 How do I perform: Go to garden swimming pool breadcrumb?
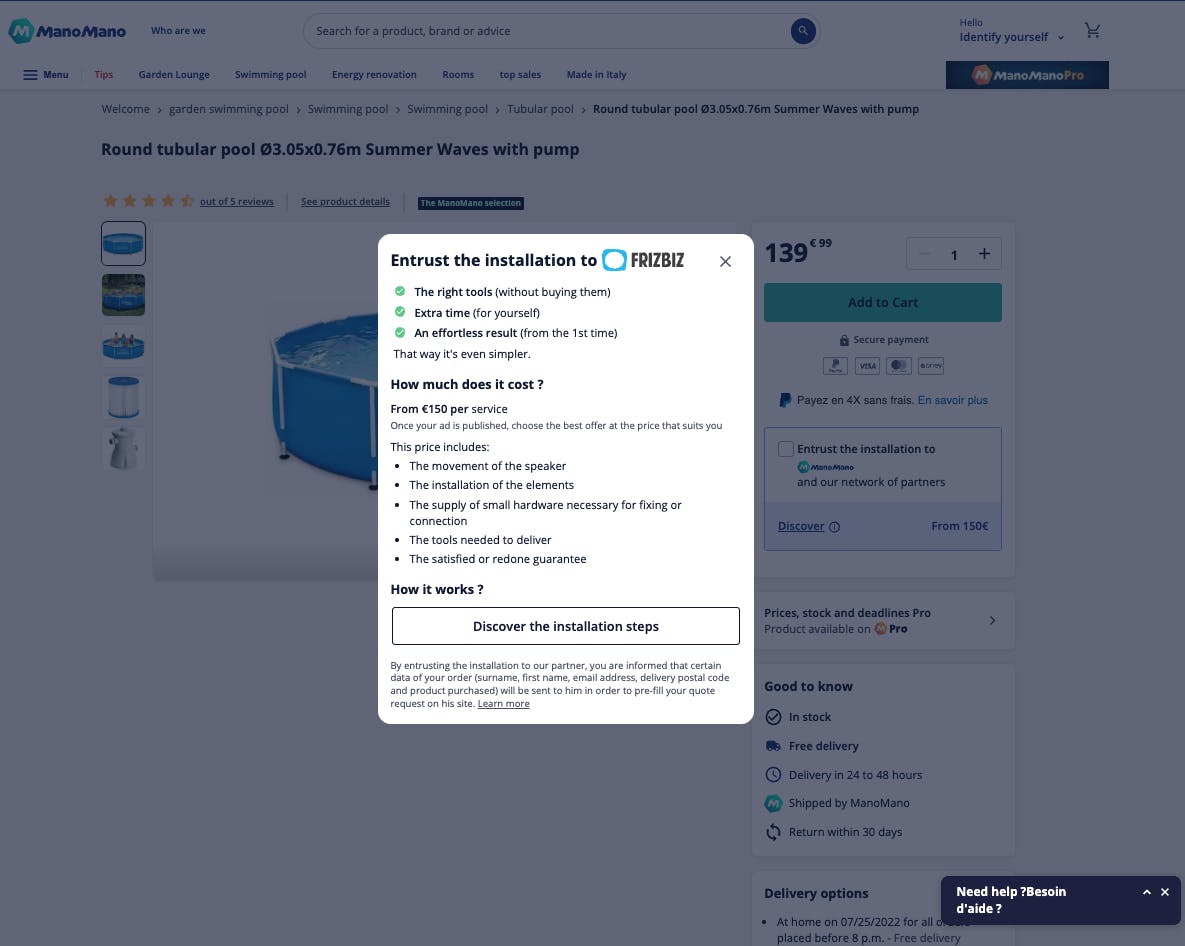tap(228, 109)
